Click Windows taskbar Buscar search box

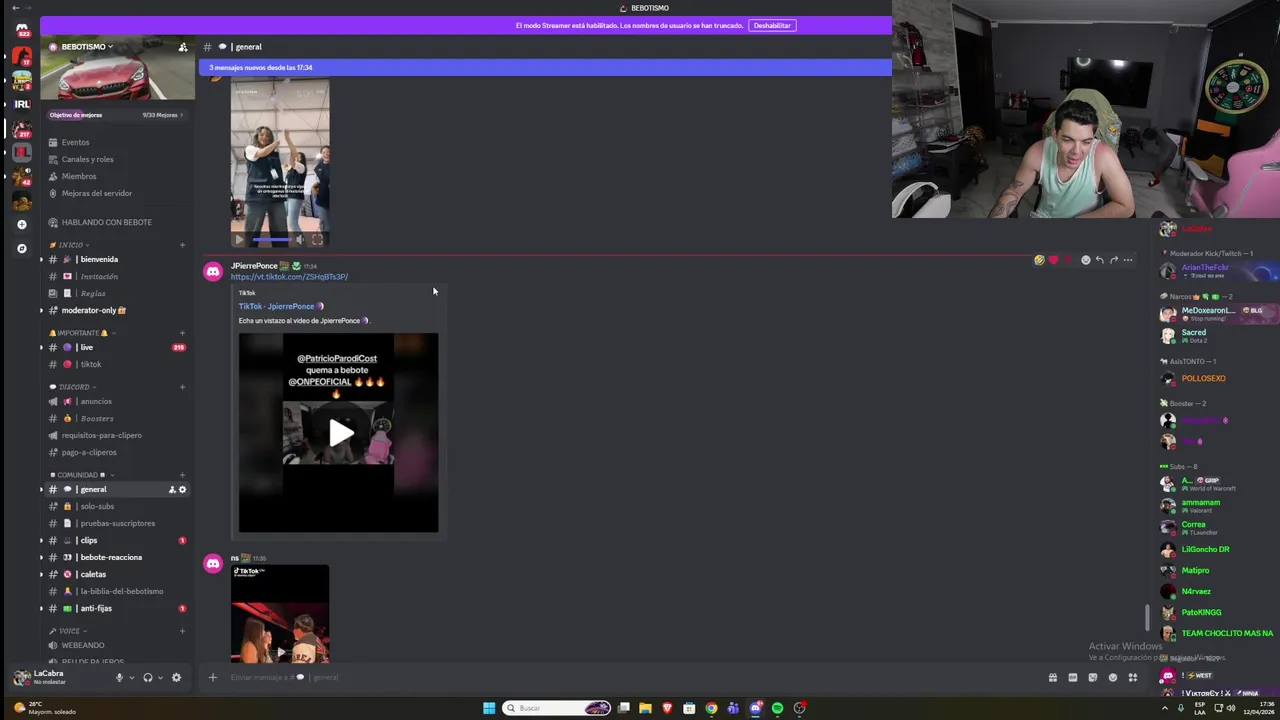[557, 708]
